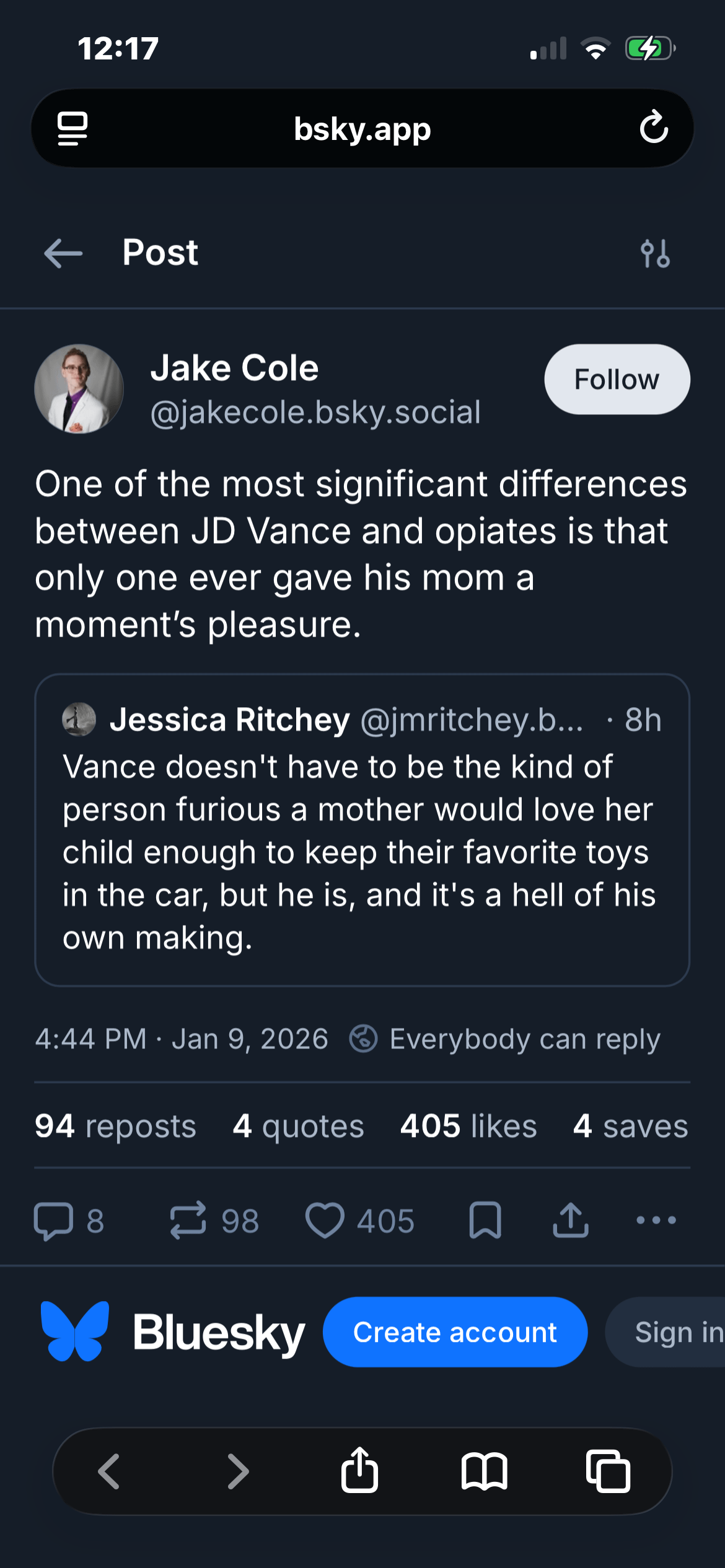
Task: Open Safari bookmarks book icon
Action: (485, 1471)
